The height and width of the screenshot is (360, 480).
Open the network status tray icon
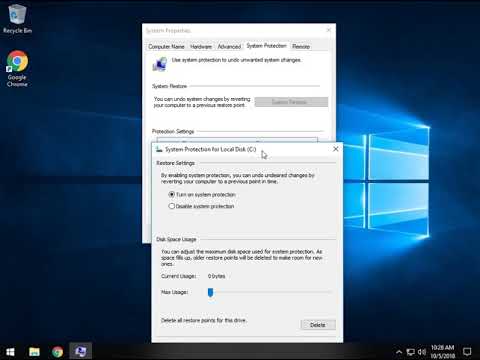(411, 352)
